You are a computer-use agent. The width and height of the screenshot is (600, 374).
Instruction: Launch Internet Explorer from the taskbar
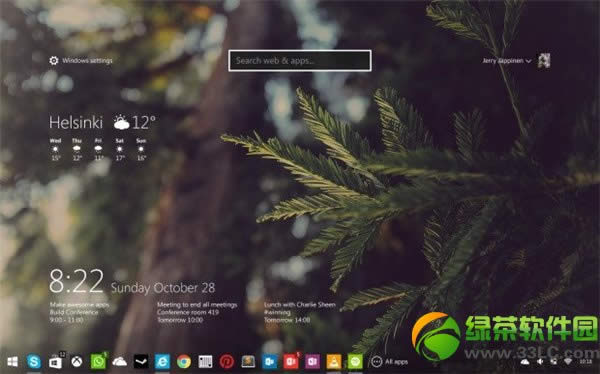tap(162, 361)
